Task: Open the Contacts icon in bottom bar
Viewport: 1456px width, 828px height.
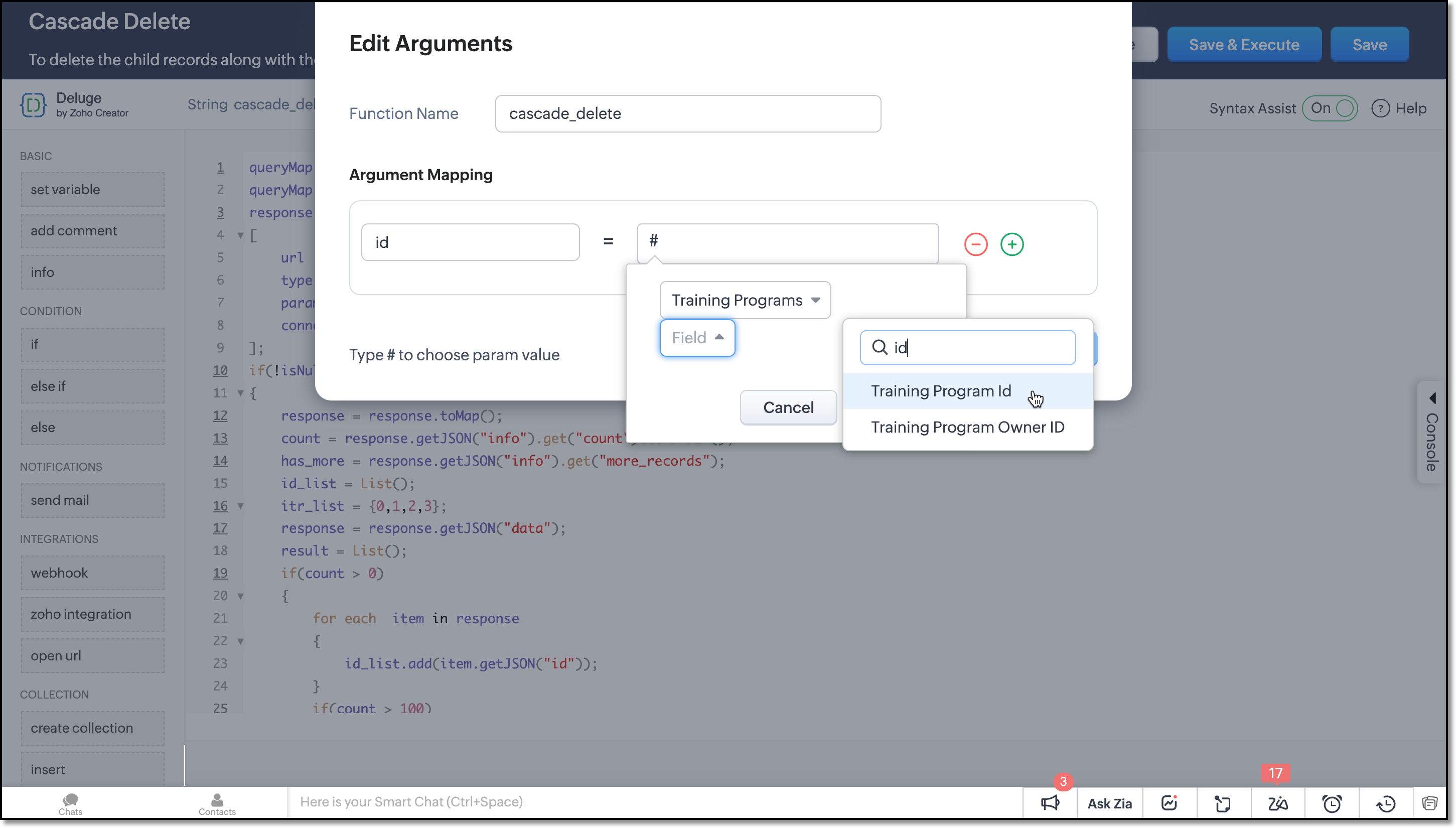Action: point(217,803)
